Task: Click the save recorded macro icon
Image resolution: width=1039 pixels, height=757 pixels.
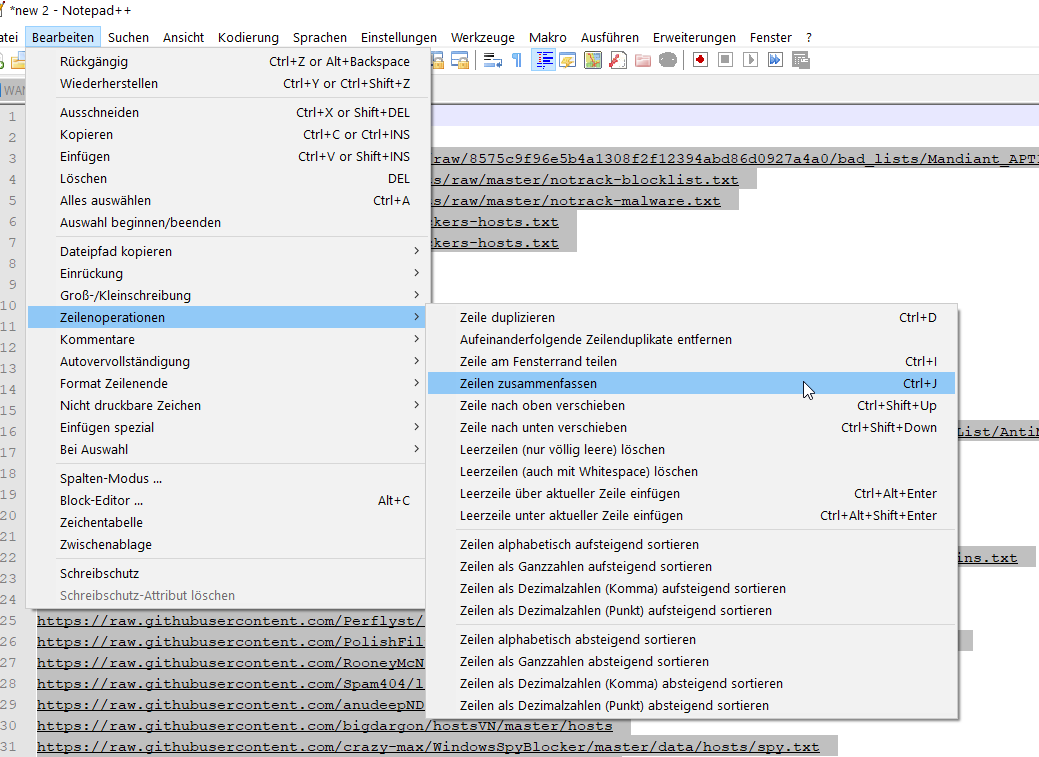Action: (x=800, y=60)
